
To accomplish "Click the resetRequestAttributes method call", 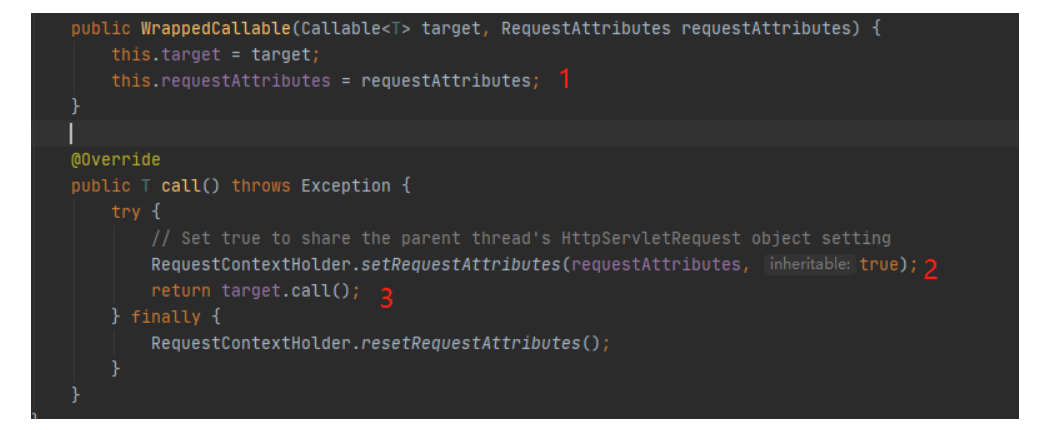I will click(470, 343).
